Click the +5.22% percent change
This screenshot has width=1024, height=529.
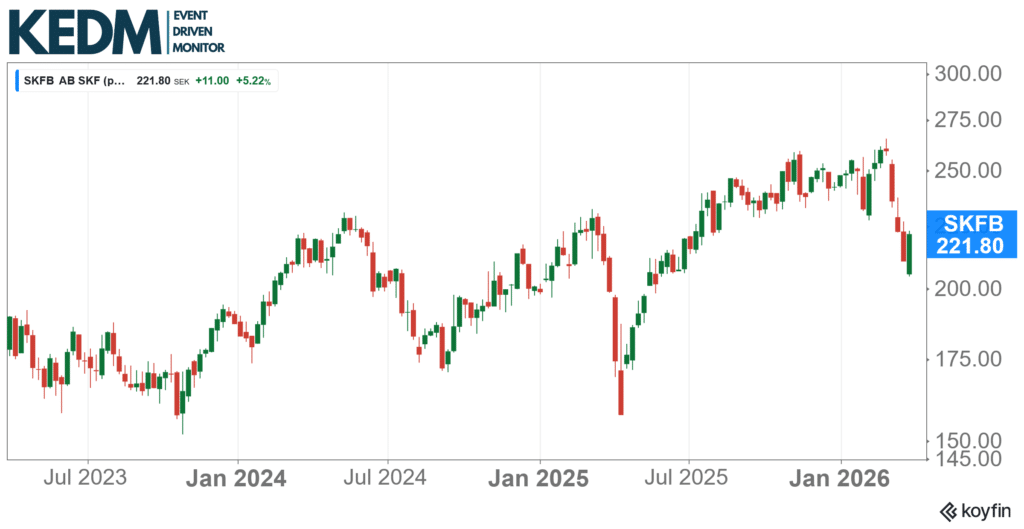(x=254, y=80)
